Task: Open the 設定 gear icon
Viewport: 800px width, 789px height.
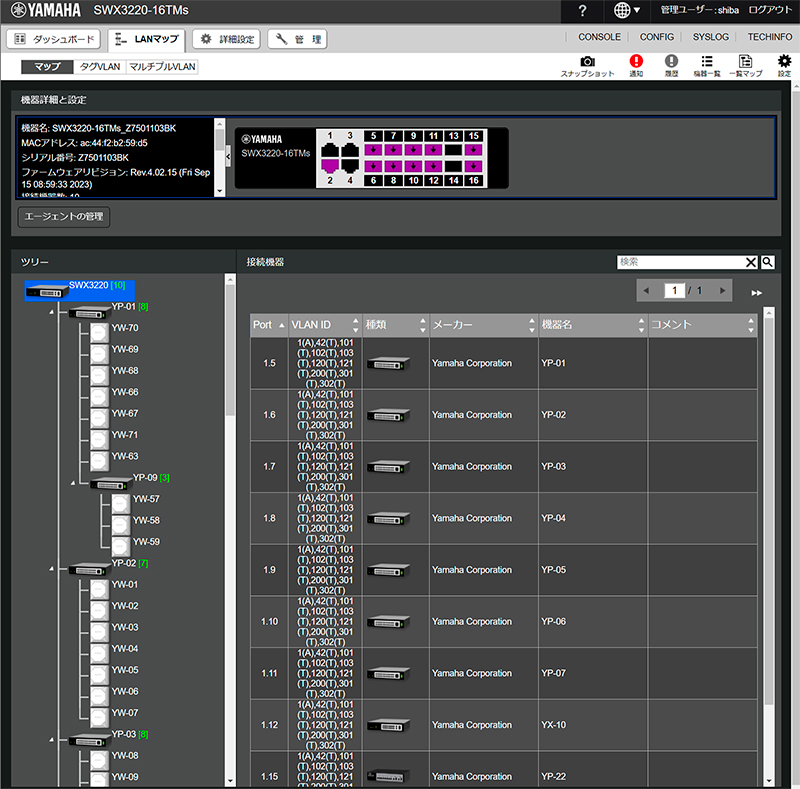Action: click(x=784, y=66)
